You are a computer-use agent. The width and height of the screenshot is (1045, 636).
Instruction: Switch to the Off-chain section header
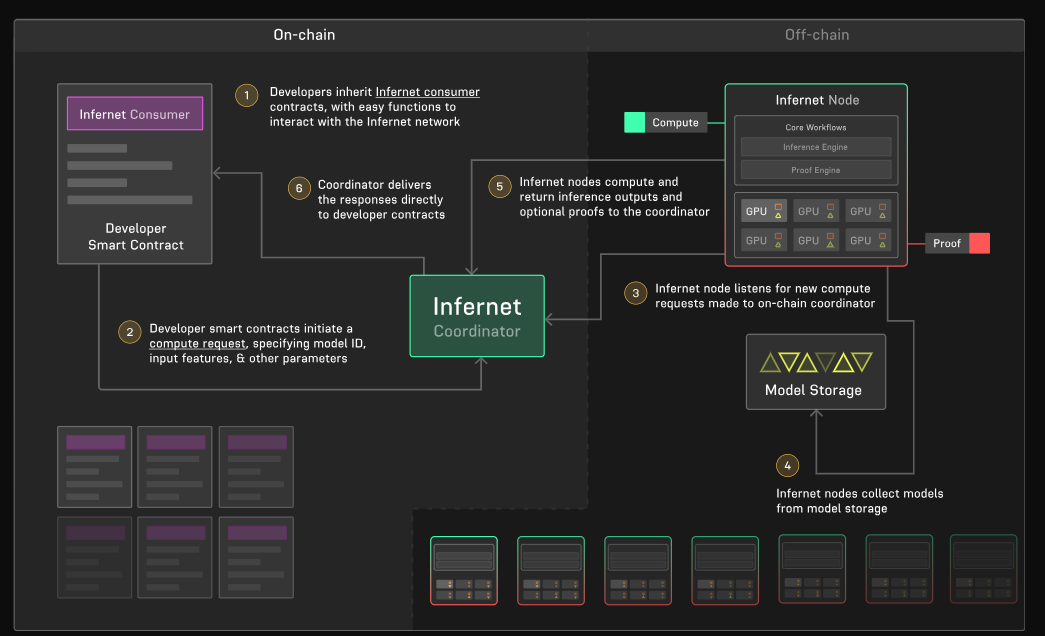[817, 35]
